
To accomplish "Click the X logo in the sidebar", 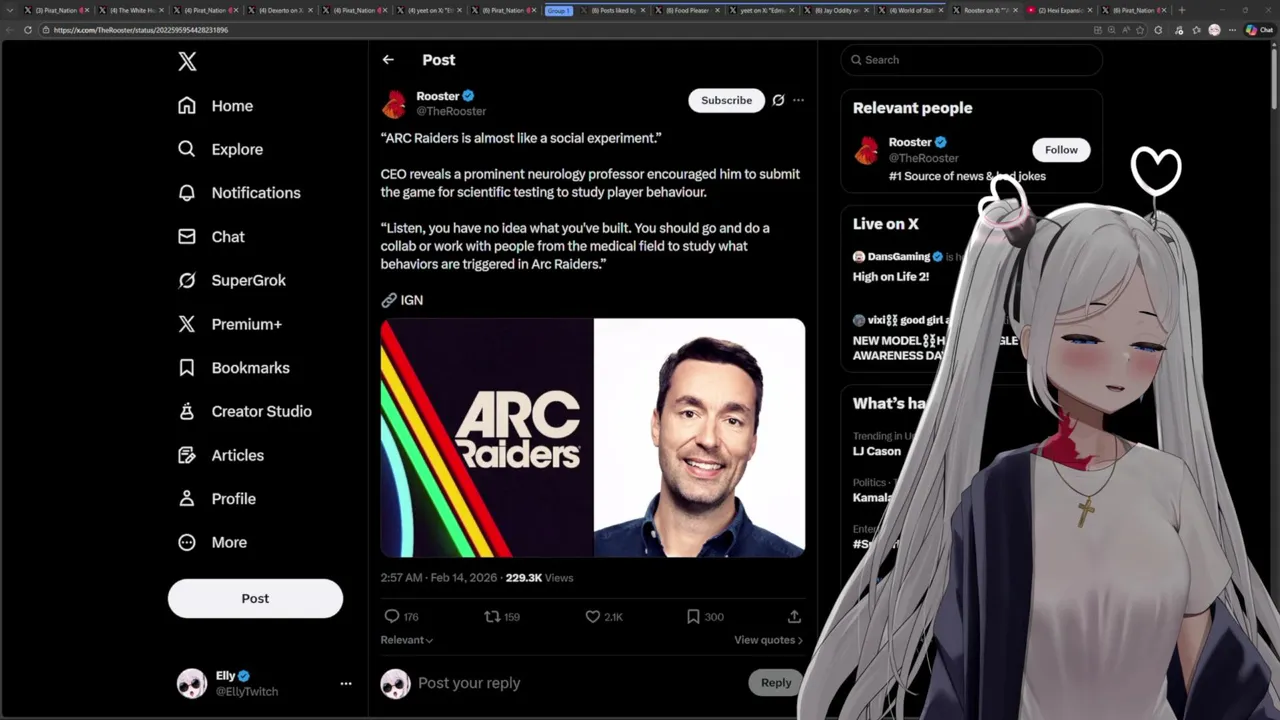I will 187,61.
